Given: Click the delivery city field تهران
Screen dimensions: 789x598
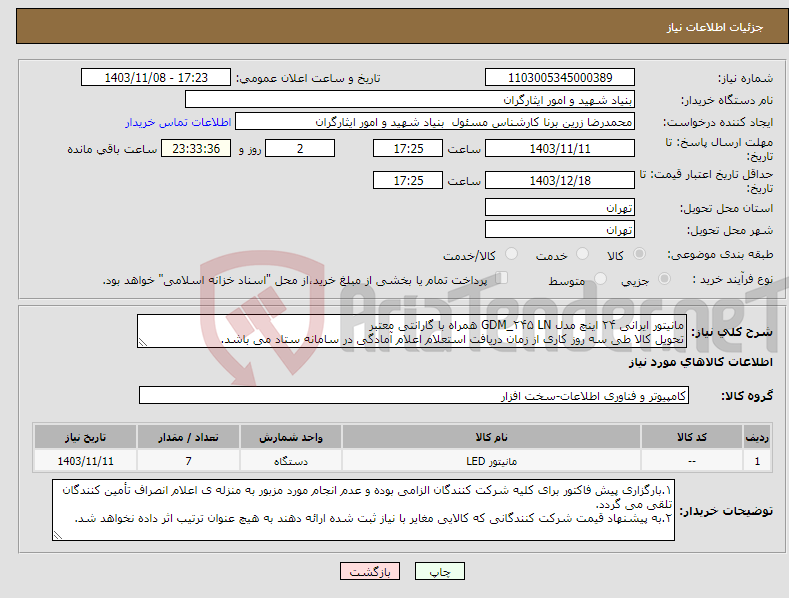Looking at the screenshot, I should pyautogui.click(x=560, y=230).
